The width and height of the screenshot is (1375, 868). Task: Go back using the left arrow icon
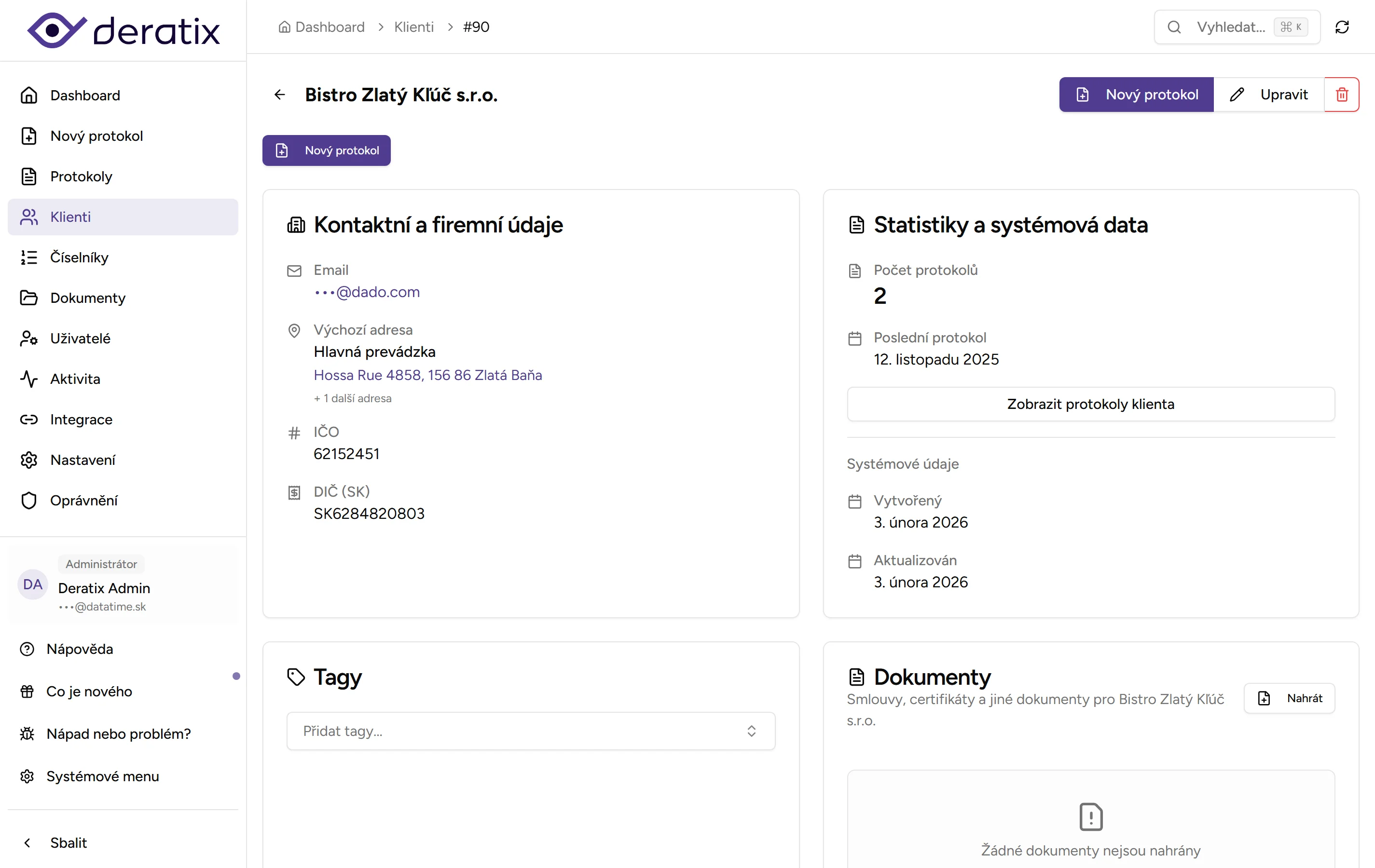[280, 95]
